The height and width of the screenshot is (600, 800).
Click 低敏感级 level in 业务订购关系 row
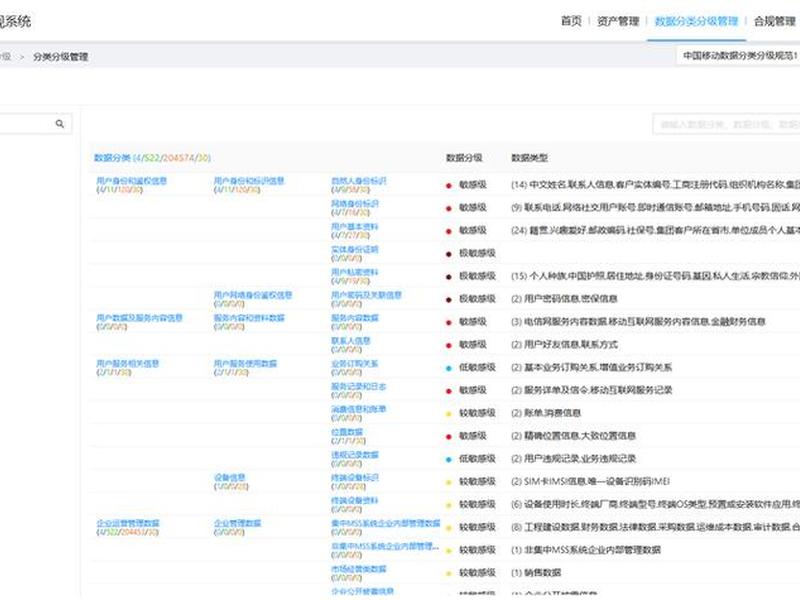477,367
